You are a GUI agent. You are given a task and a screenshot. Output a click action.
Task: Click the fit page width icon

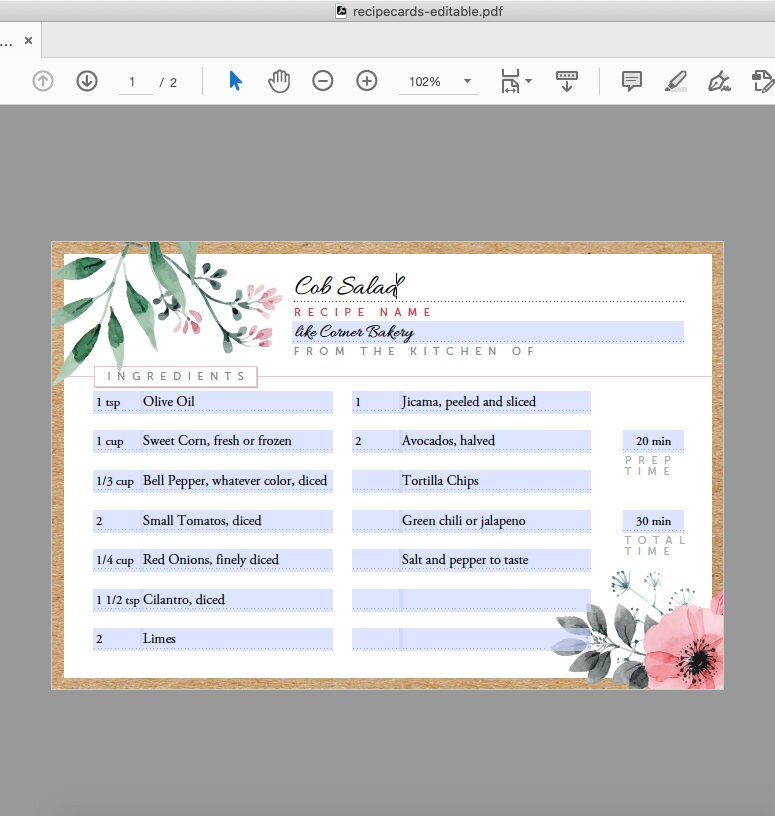[x=510, y=81]
